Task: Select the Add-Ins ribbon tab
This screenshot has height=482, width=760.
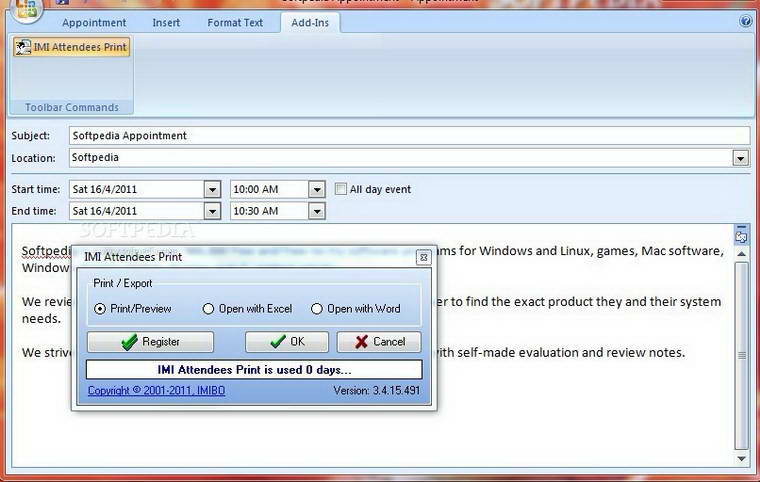Action: 310,23
